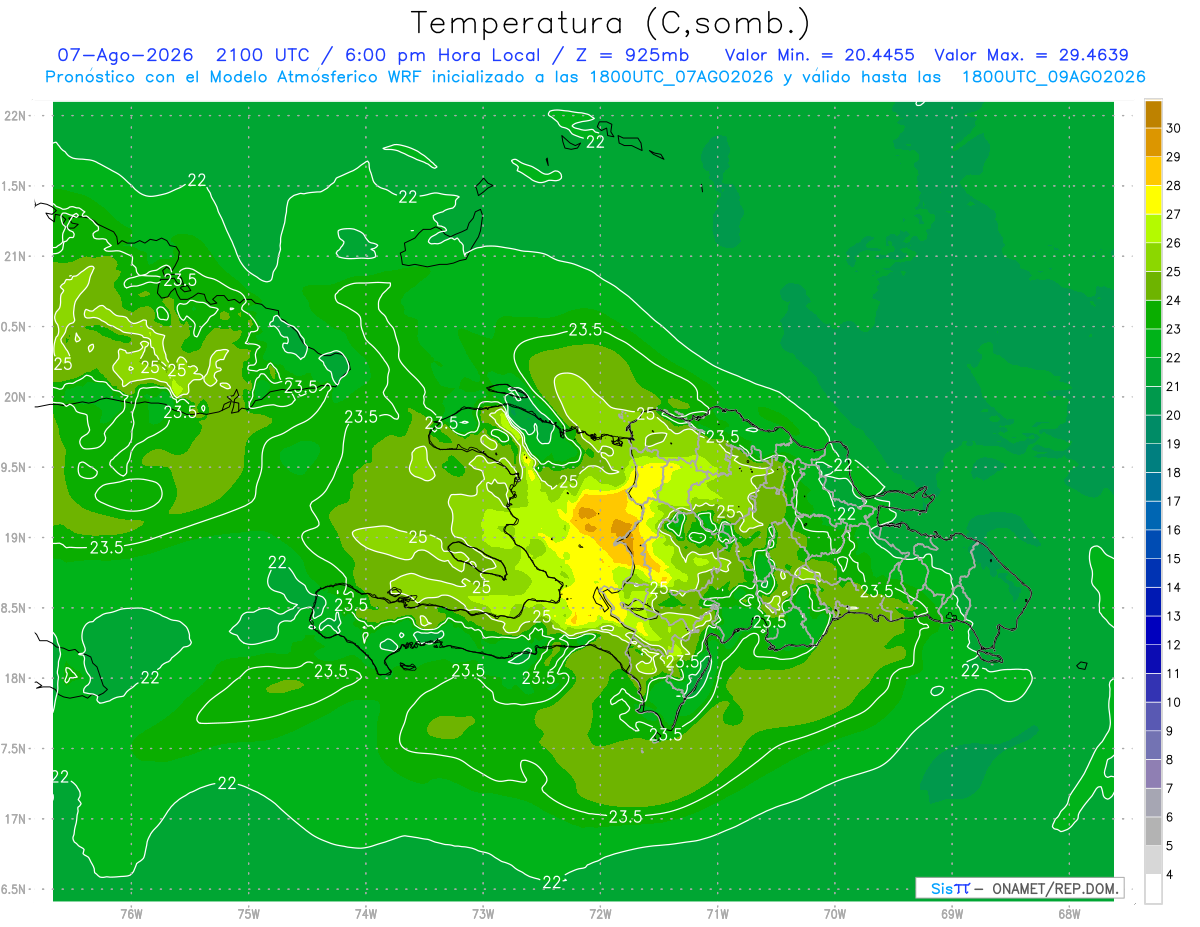Pick the orange swatch between legend values 29 and 30
1200x927 pixels.
[x=1153, y=142]
